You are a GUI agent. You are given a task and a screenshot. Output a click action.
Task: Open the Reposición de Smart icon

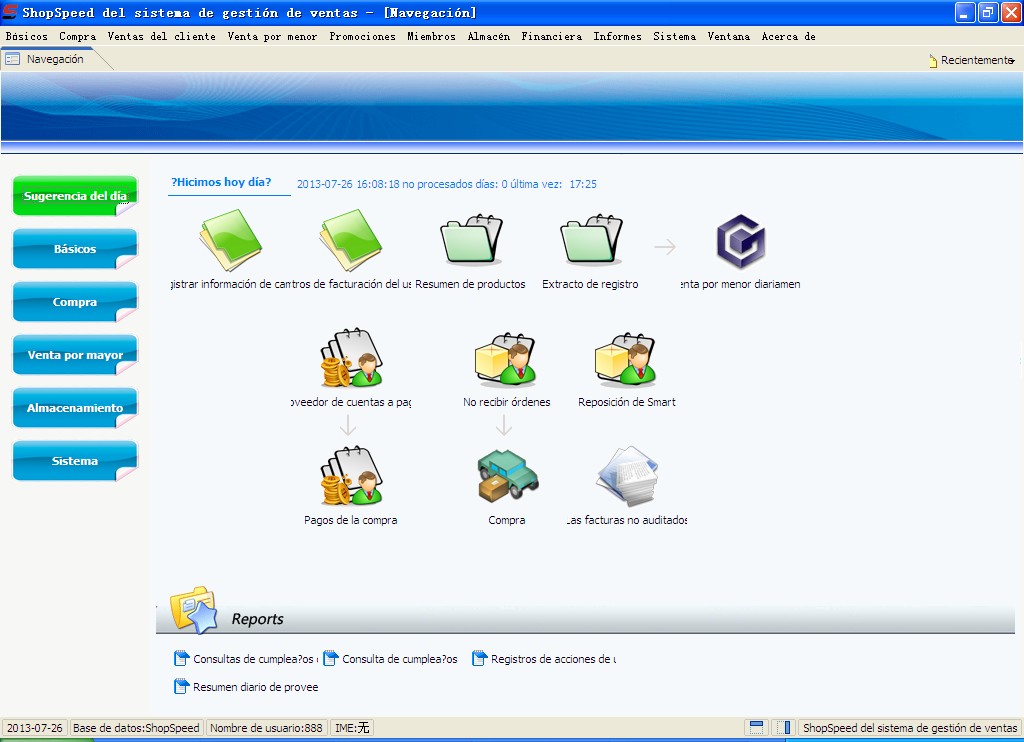tap(626, 359)
